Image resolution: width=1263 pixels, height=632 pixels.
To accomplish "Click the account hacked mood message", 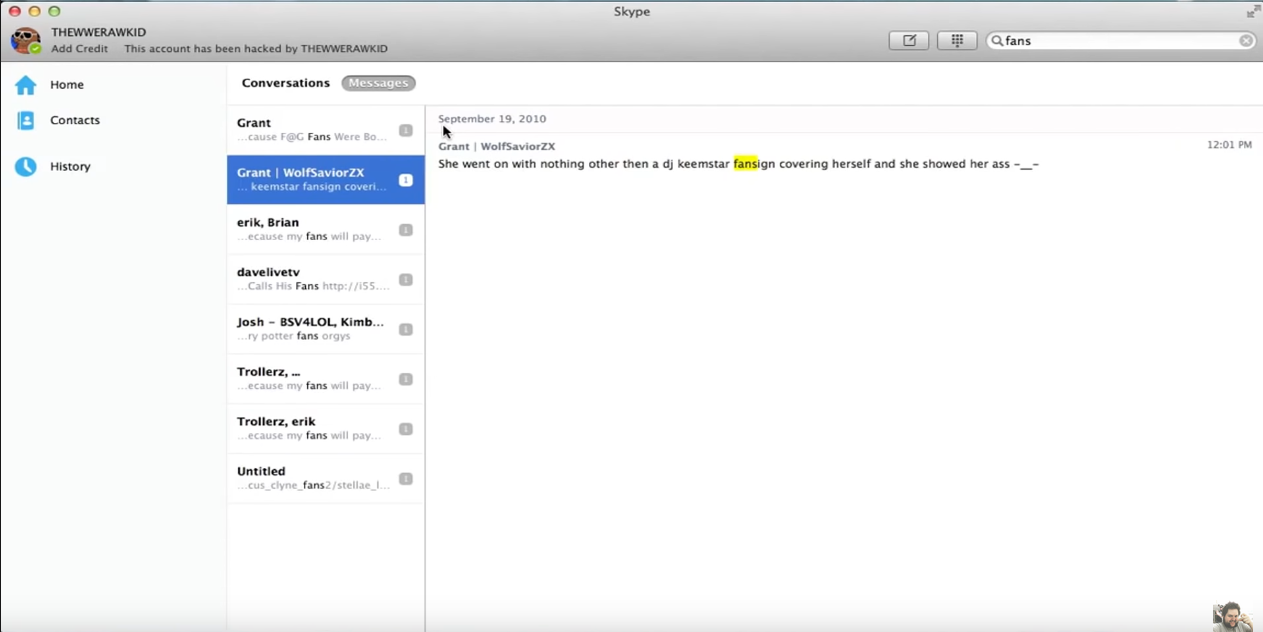I will coord(256,48).
